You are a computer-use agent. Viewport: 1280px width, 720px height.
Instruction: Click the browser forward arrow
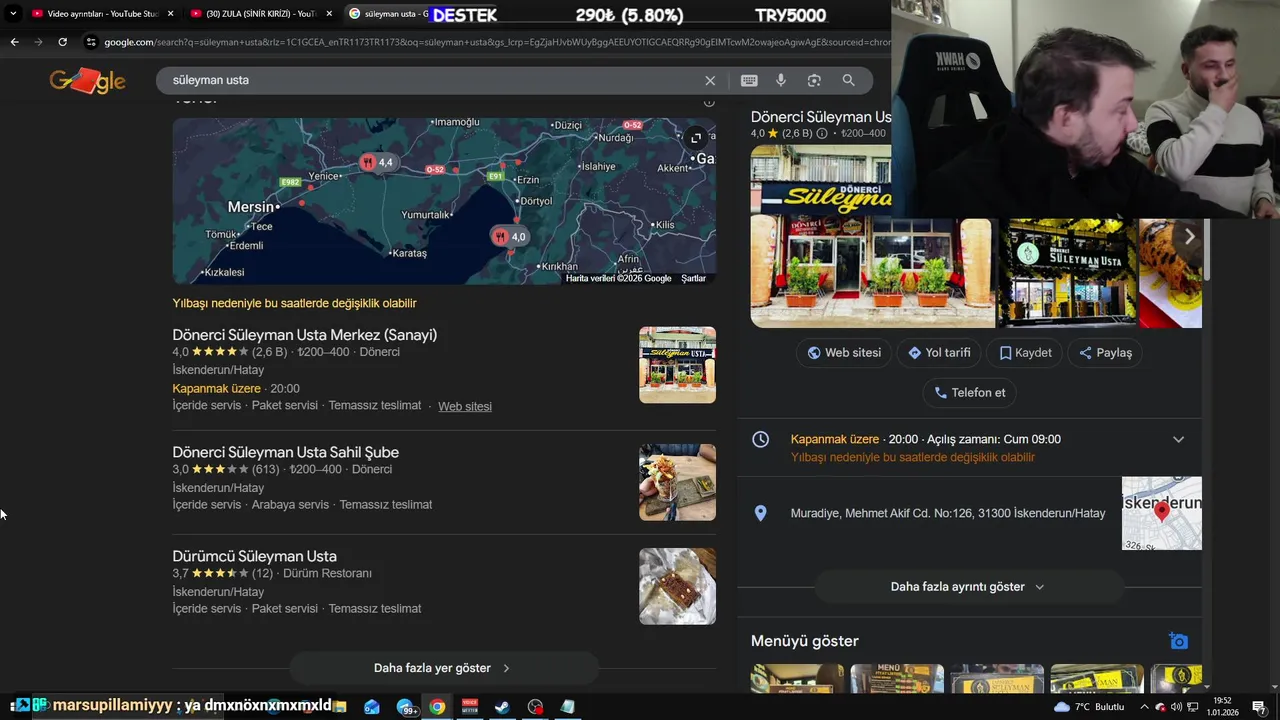[x=38, y=42]
